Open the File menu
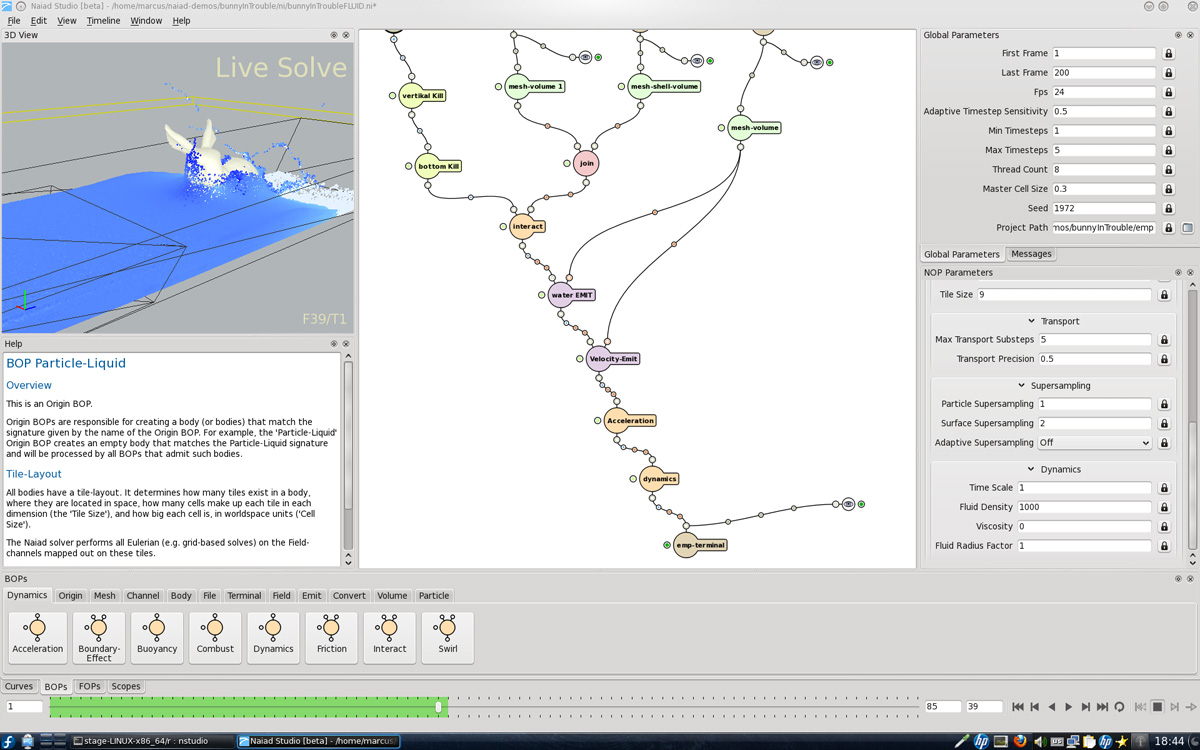1200x750 pixels. click(x=14, y=20)
